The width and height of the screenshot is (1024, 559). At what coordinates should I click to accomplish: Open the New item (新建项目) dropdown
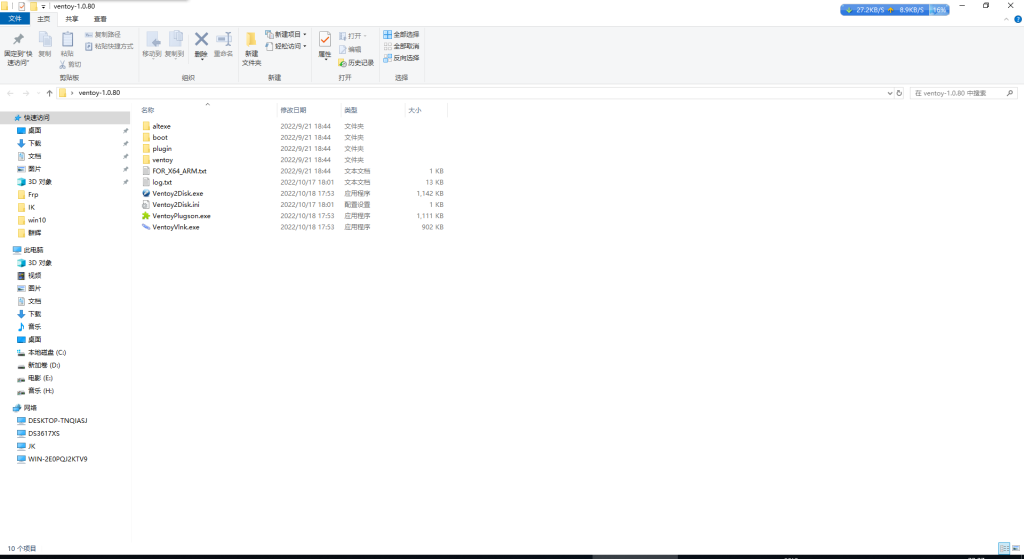pos(285,34)
